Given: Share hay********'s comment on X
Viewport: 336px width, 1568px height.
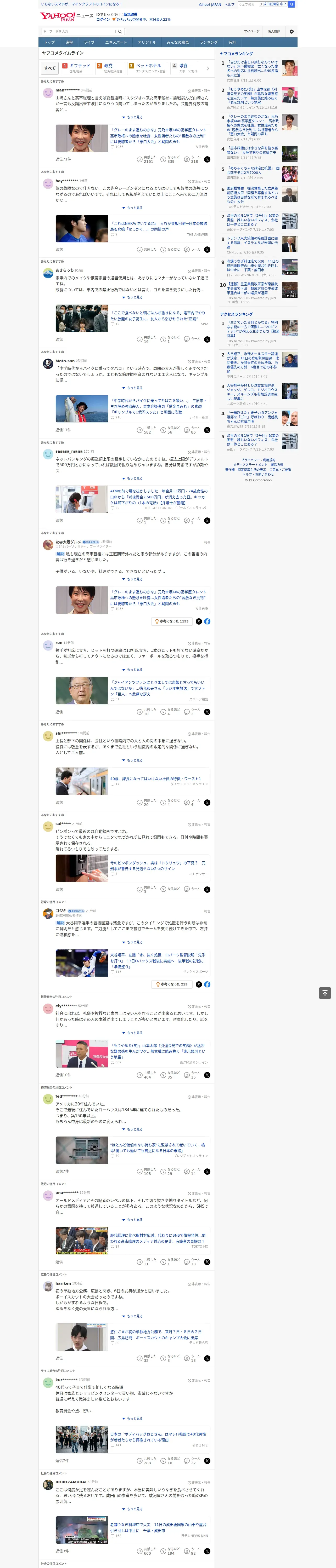Looking at the screenshot, I should tap(207, 250).
